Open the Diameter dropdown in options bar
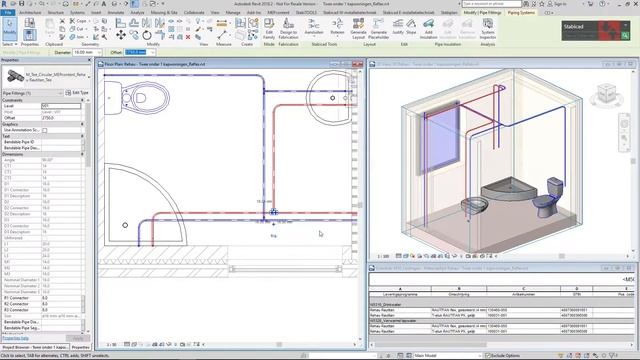The width and height of the screenshot is (640, 360). coord(99,52)
